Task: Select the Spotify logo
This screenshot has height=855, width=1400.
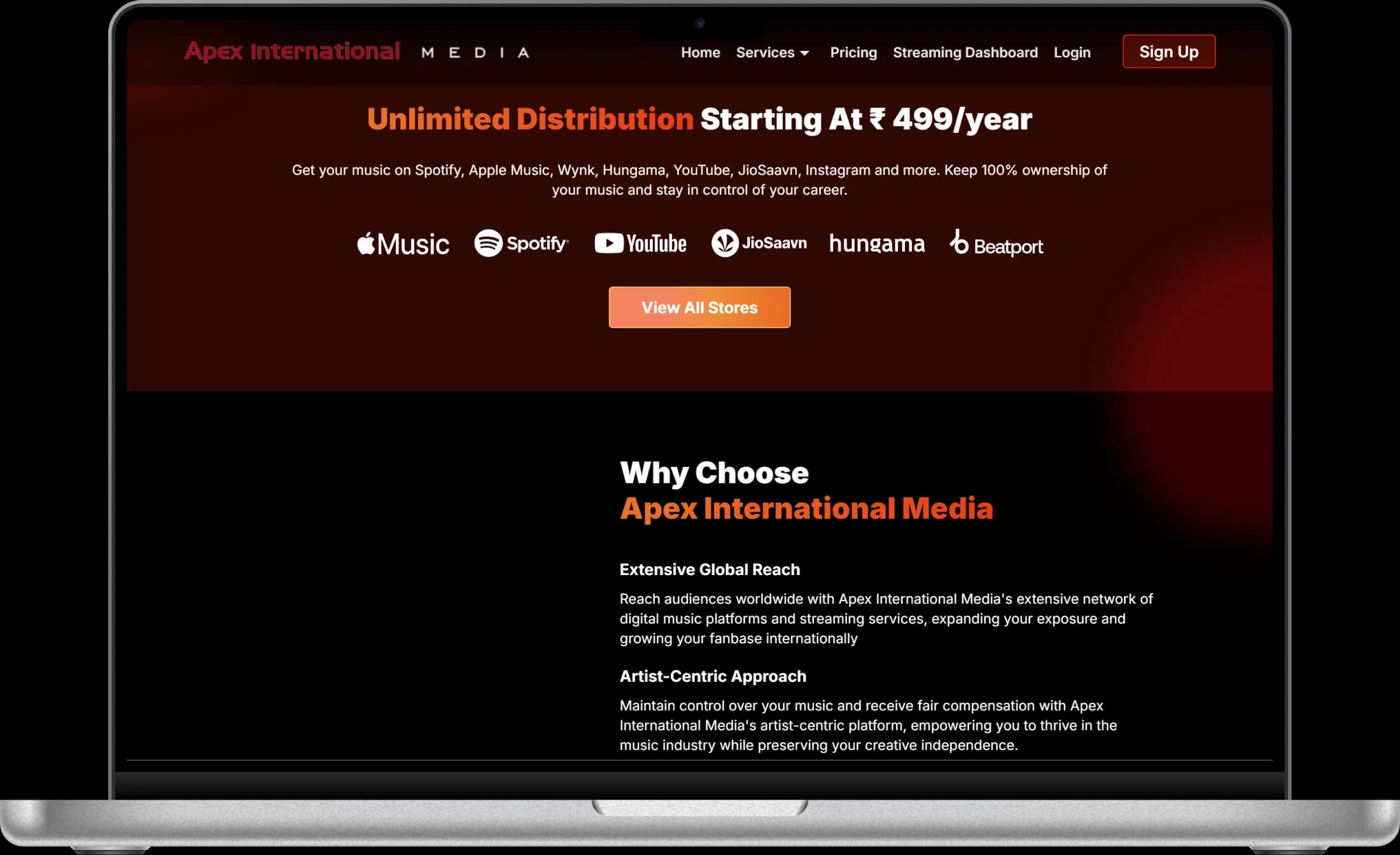Action: [521, 244]
